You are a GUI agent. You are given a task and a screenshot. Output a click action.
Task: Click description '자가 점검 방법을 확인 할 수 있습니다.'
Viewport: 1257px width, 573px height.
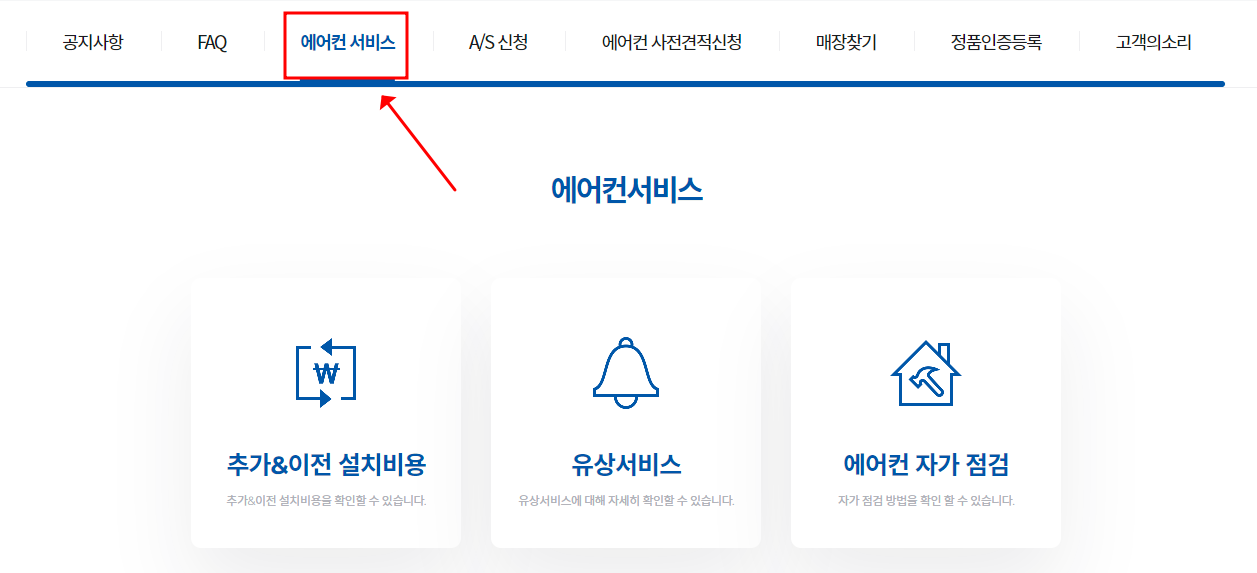click(926, 500)
